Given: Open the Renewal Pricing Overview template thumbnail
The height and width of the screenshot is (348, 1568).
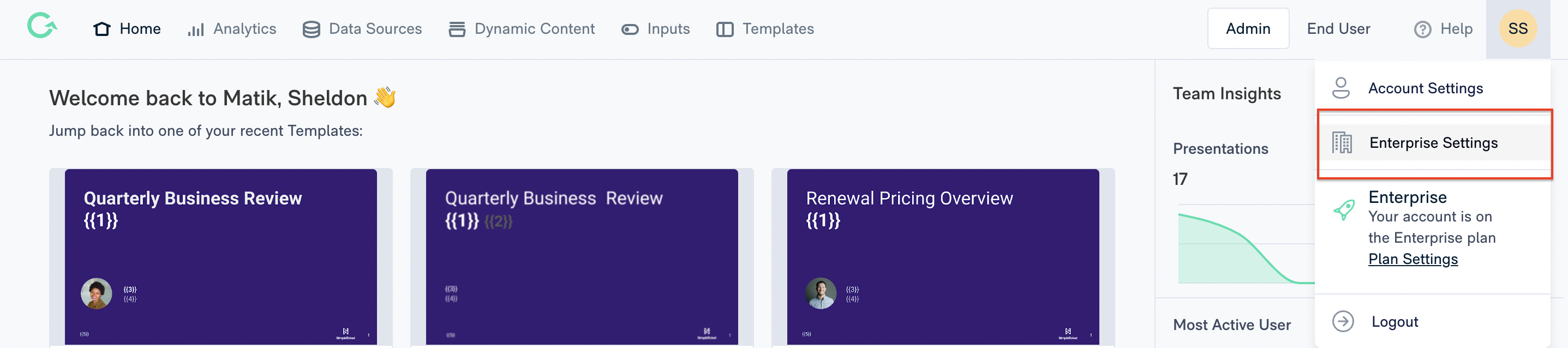Looking at the screenshot, I should [943, 257].
